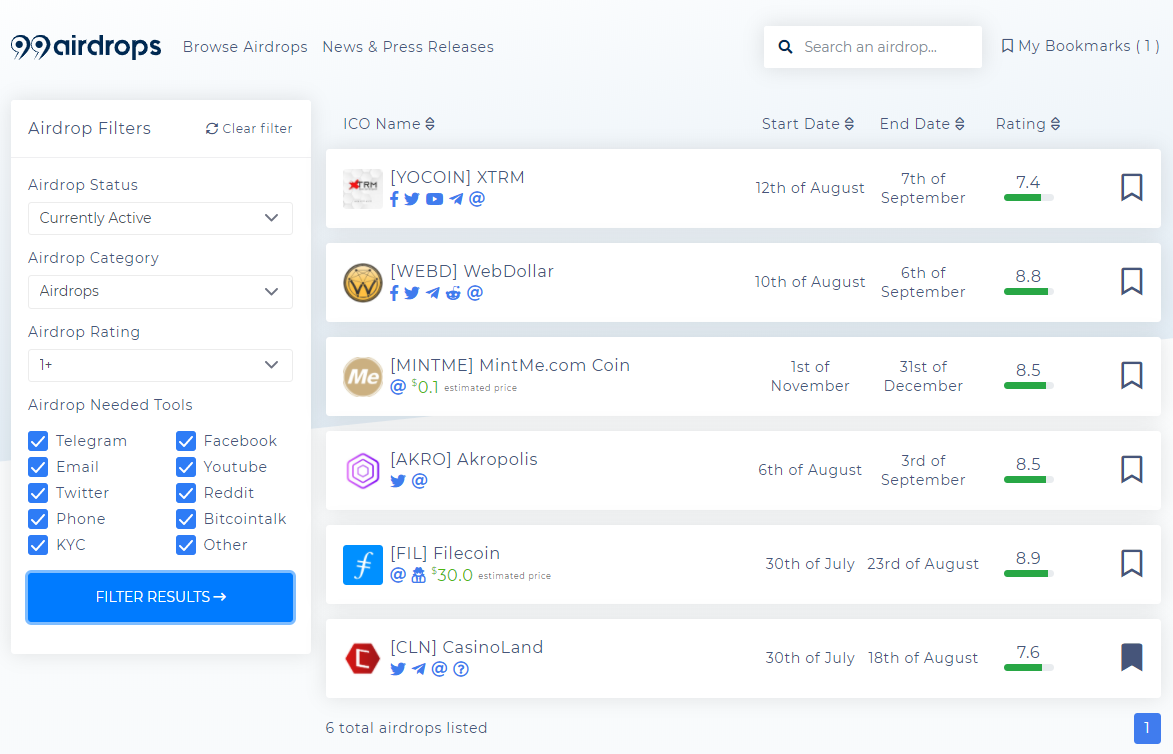Image resolution: width=1173 pixels, height=754 pixels.
Task: Click Twitter icon under YOCOIN XTRM
Action: [x=412, y=199]
